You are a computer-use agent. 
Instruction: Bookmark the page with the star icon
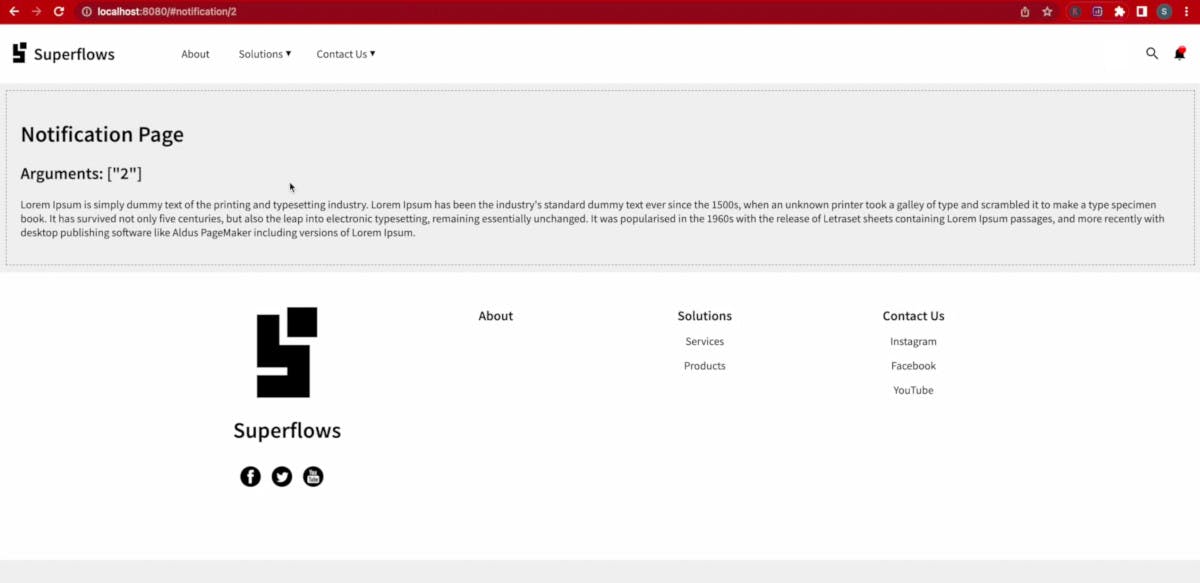[1046, 11]
